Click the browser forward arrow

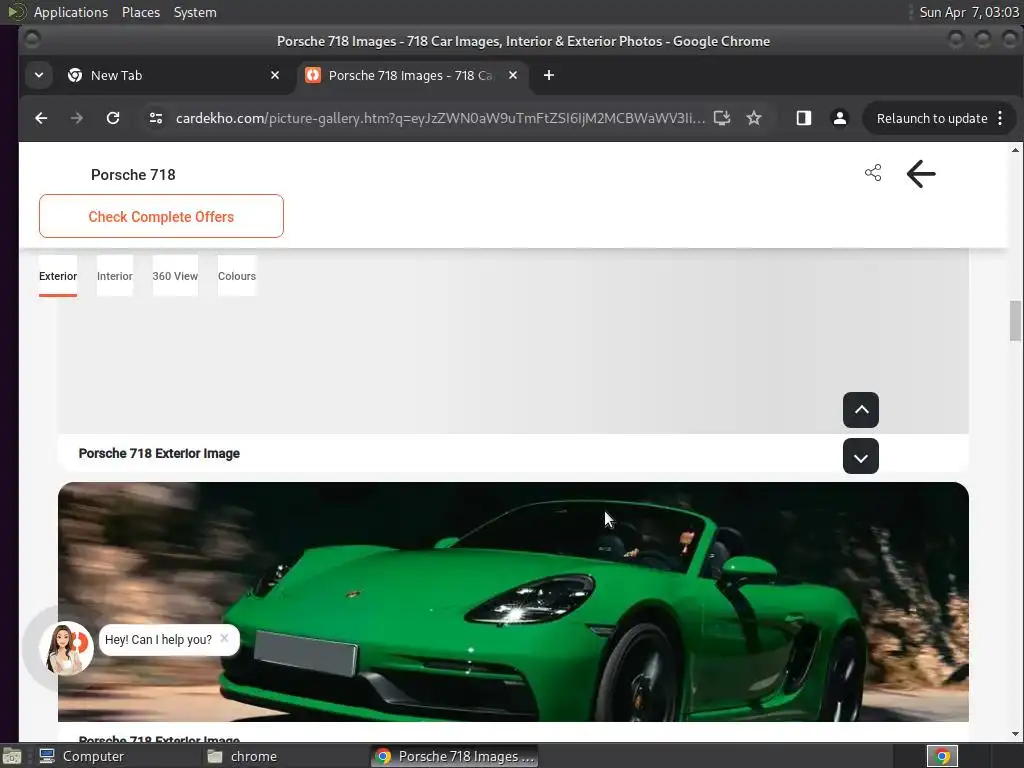click(x=76, y=118)
